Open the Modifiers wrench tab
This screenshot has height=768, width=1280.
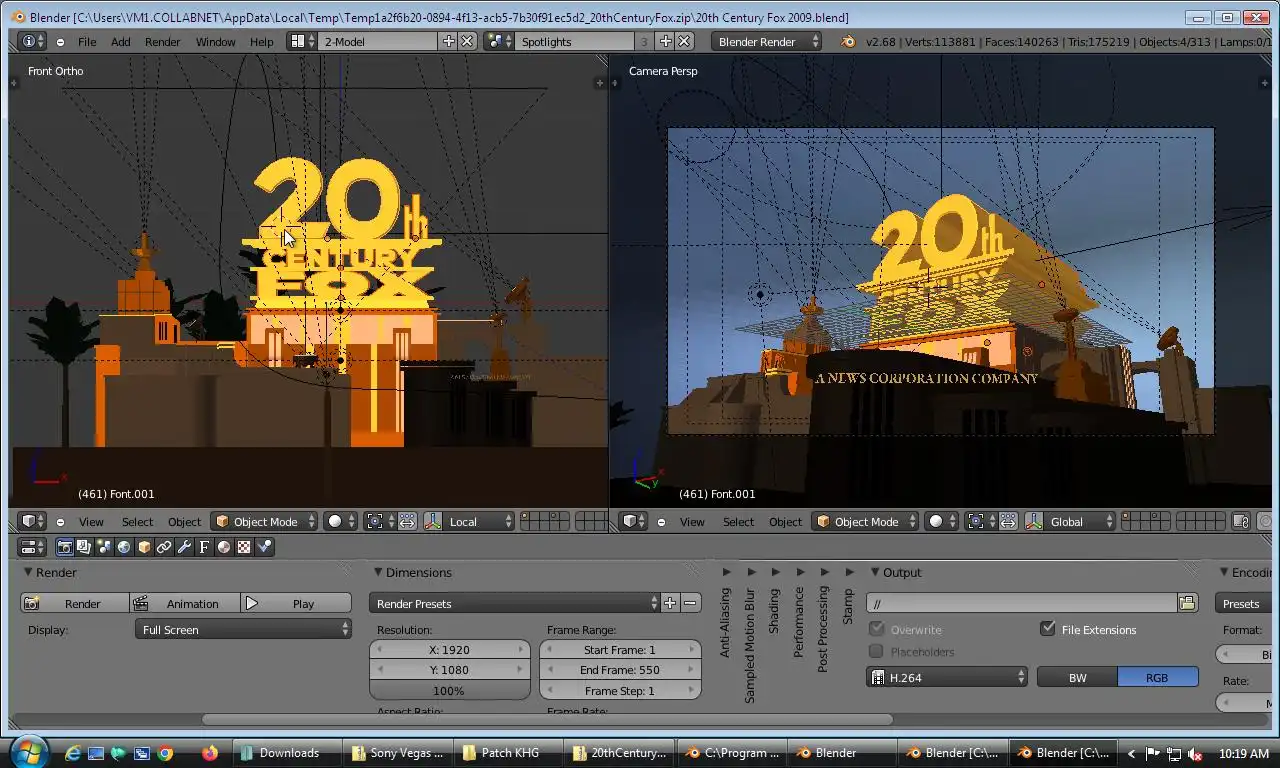184,547
